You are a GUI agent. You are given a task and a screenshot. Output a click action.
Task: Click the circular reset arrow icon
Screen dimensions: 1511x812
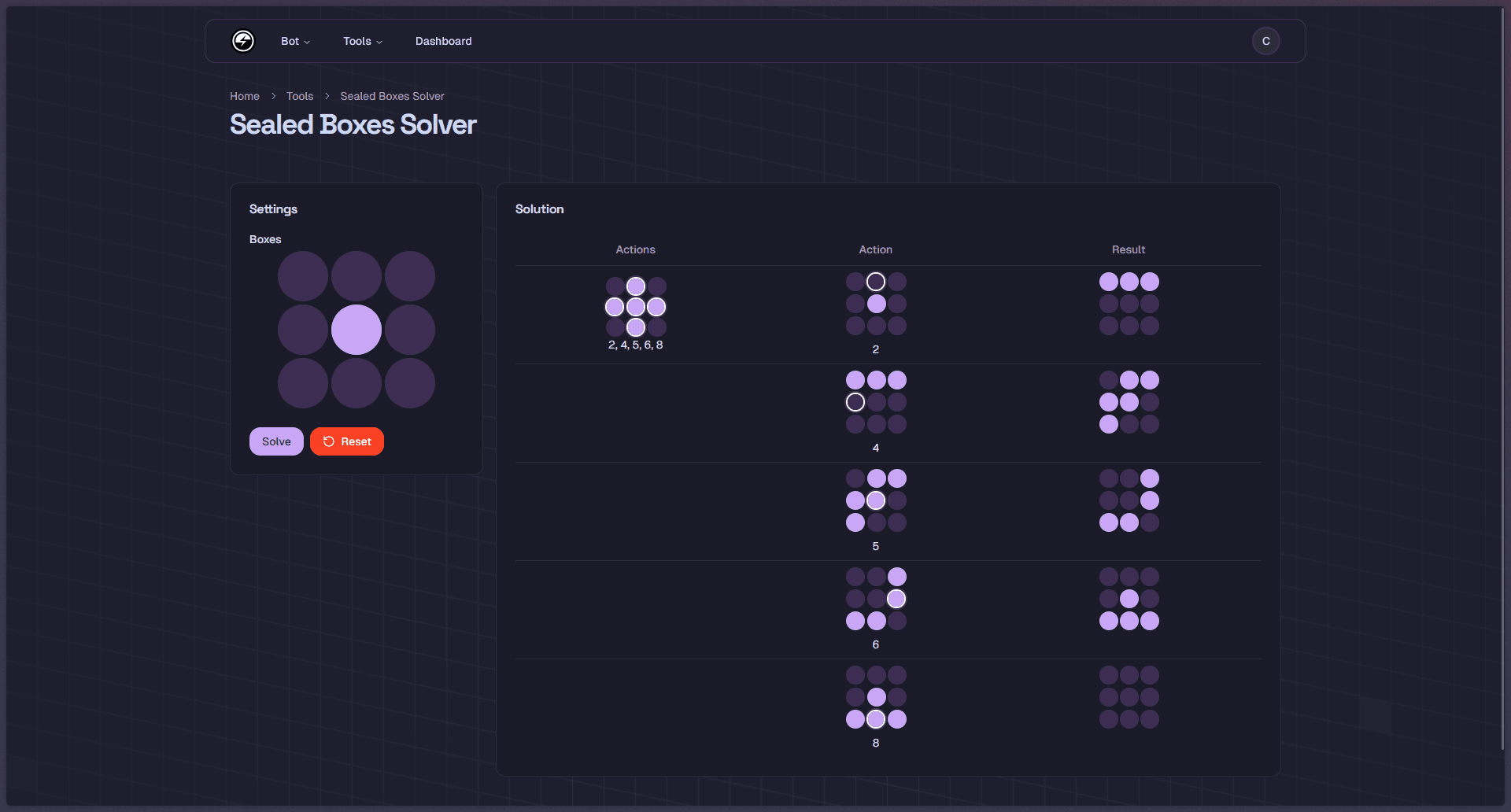click(x=329, y=441)
